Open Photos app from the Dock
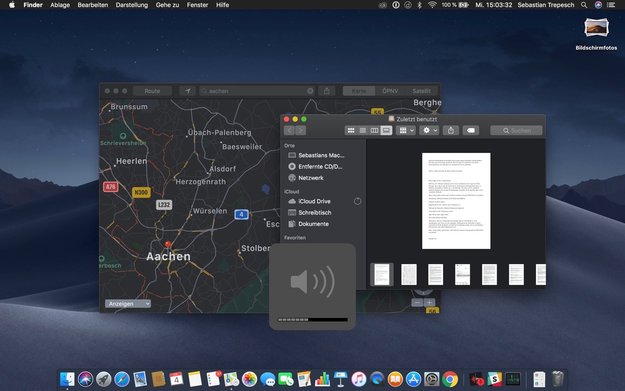Image resolution: width=625 pixels, height=391 pixels. 250,379
